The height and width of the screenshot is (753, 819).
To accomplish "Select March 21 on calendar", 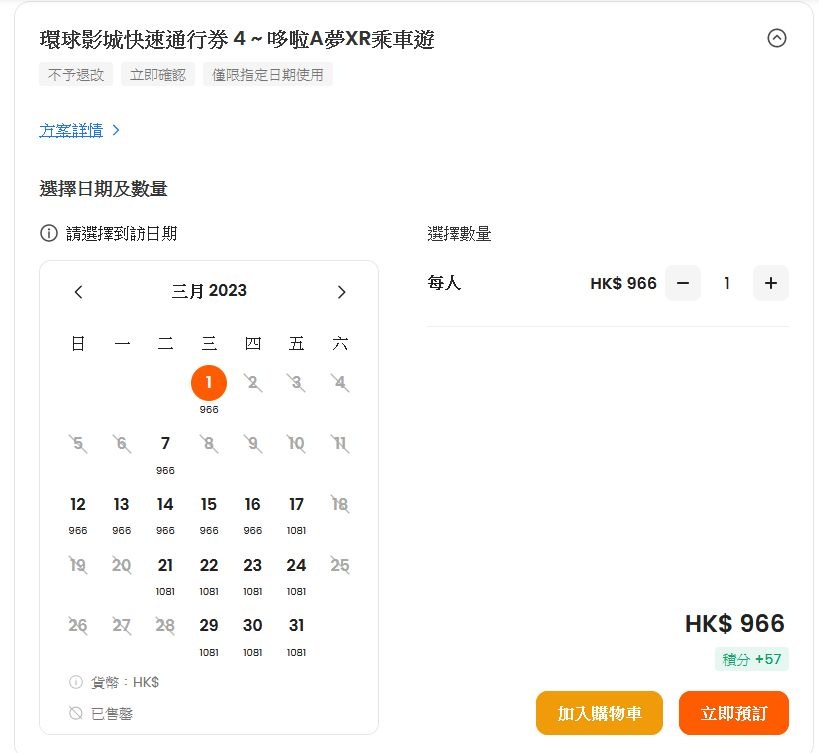I will tap(165, 565).
